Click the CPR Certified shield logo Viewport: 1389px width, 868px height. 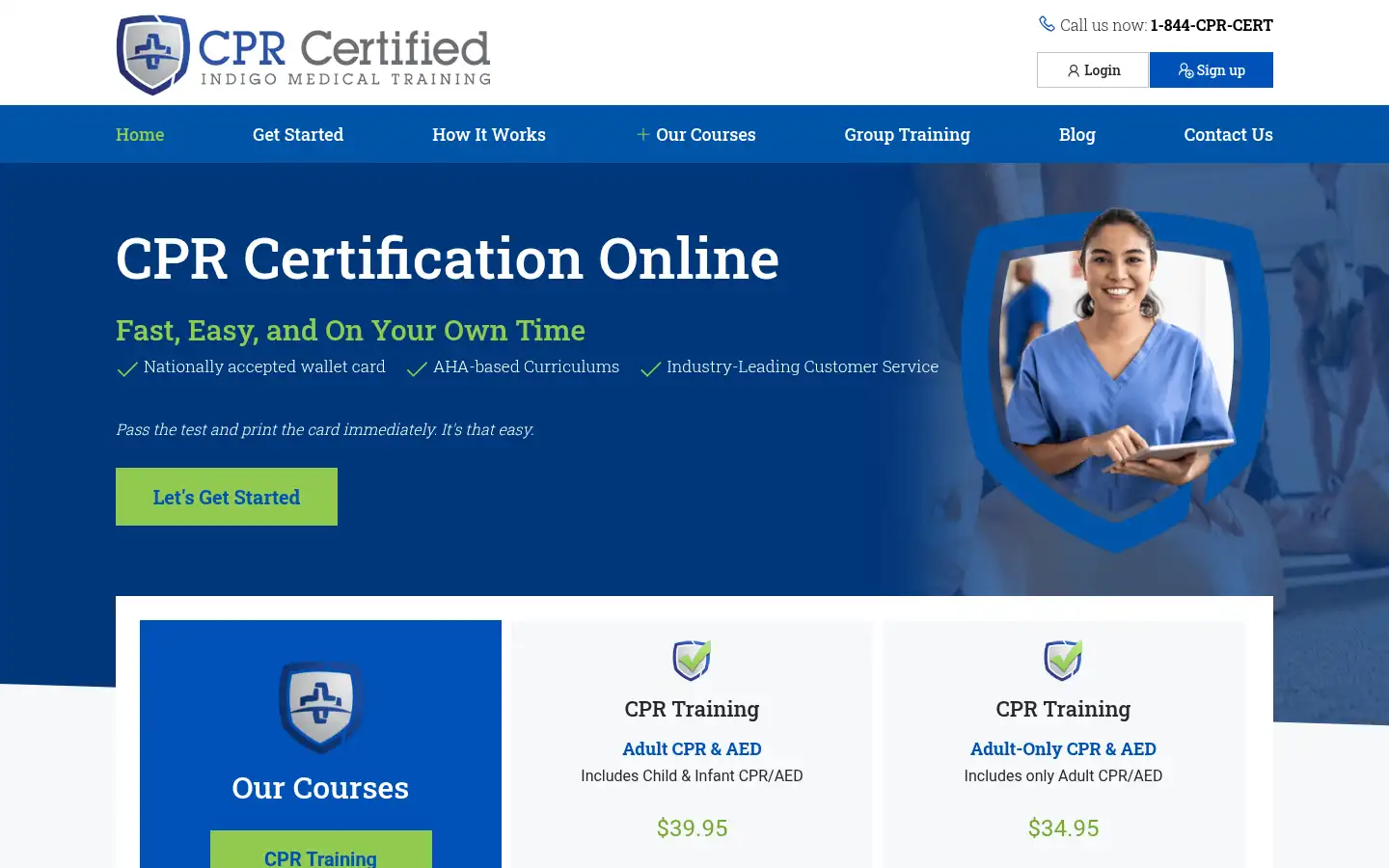[x=152, y=54]
